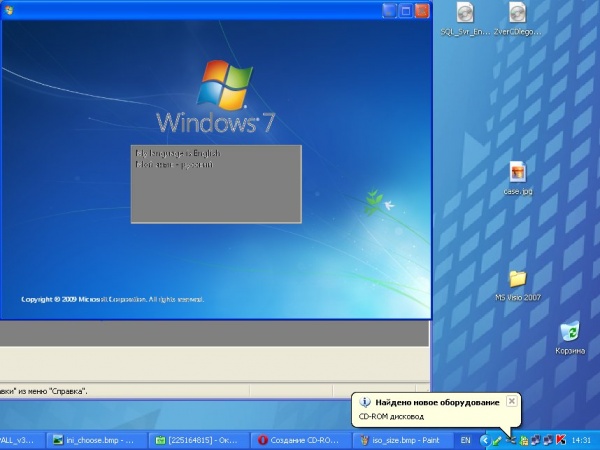The width and height of the screenshot is (600, 450).
Task: Click the "CD-ROM дисковод" balloon text
Action: 391,416
